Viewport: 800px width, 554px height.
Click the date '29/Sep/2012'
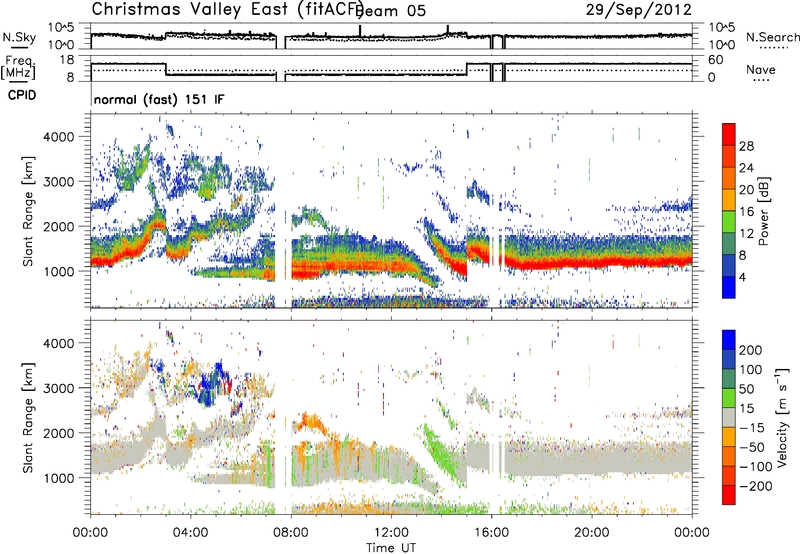tap(639, 9)
